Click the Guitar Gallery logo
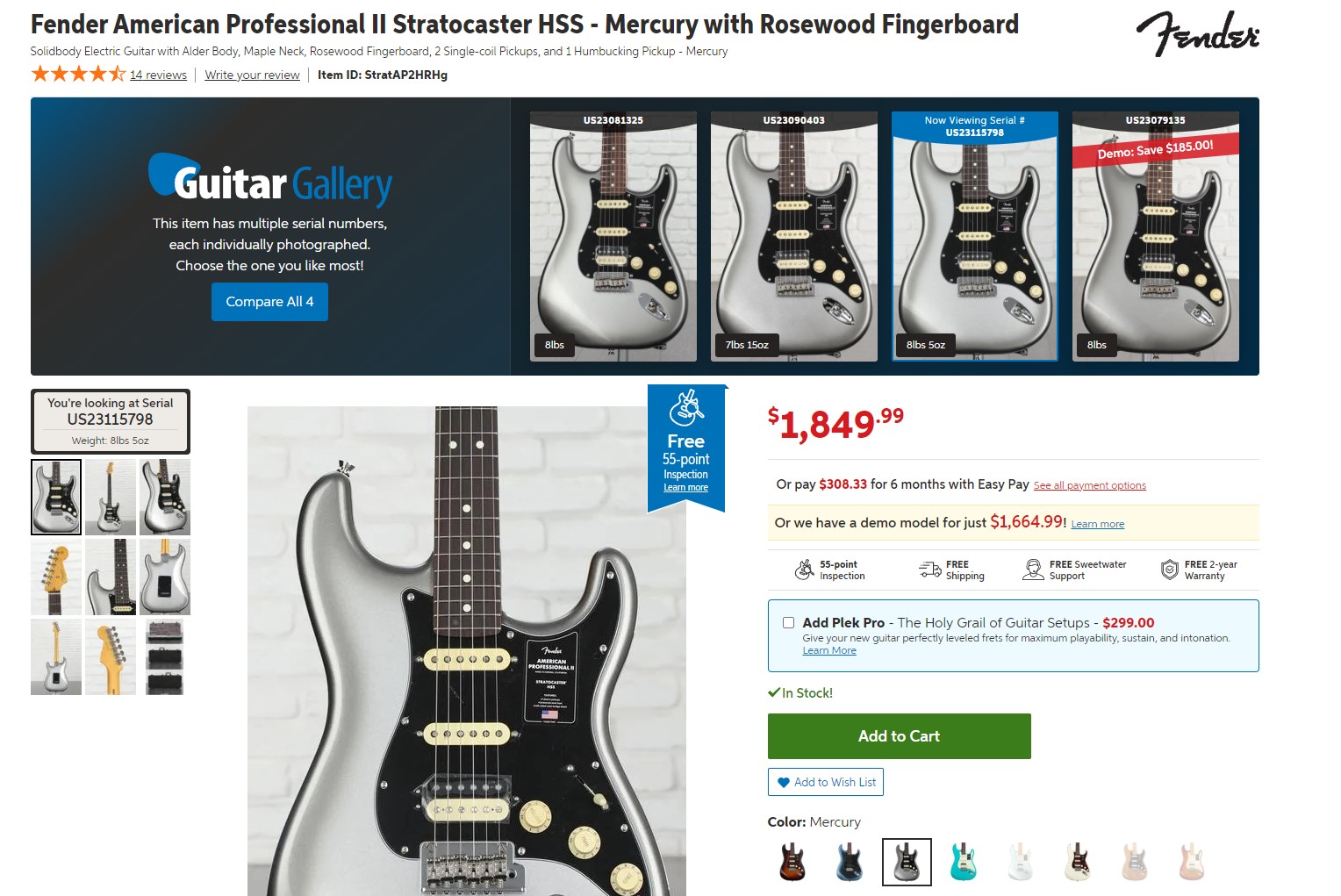The height and width of the screenshot is (896, 1341). (x=269, y=181)
